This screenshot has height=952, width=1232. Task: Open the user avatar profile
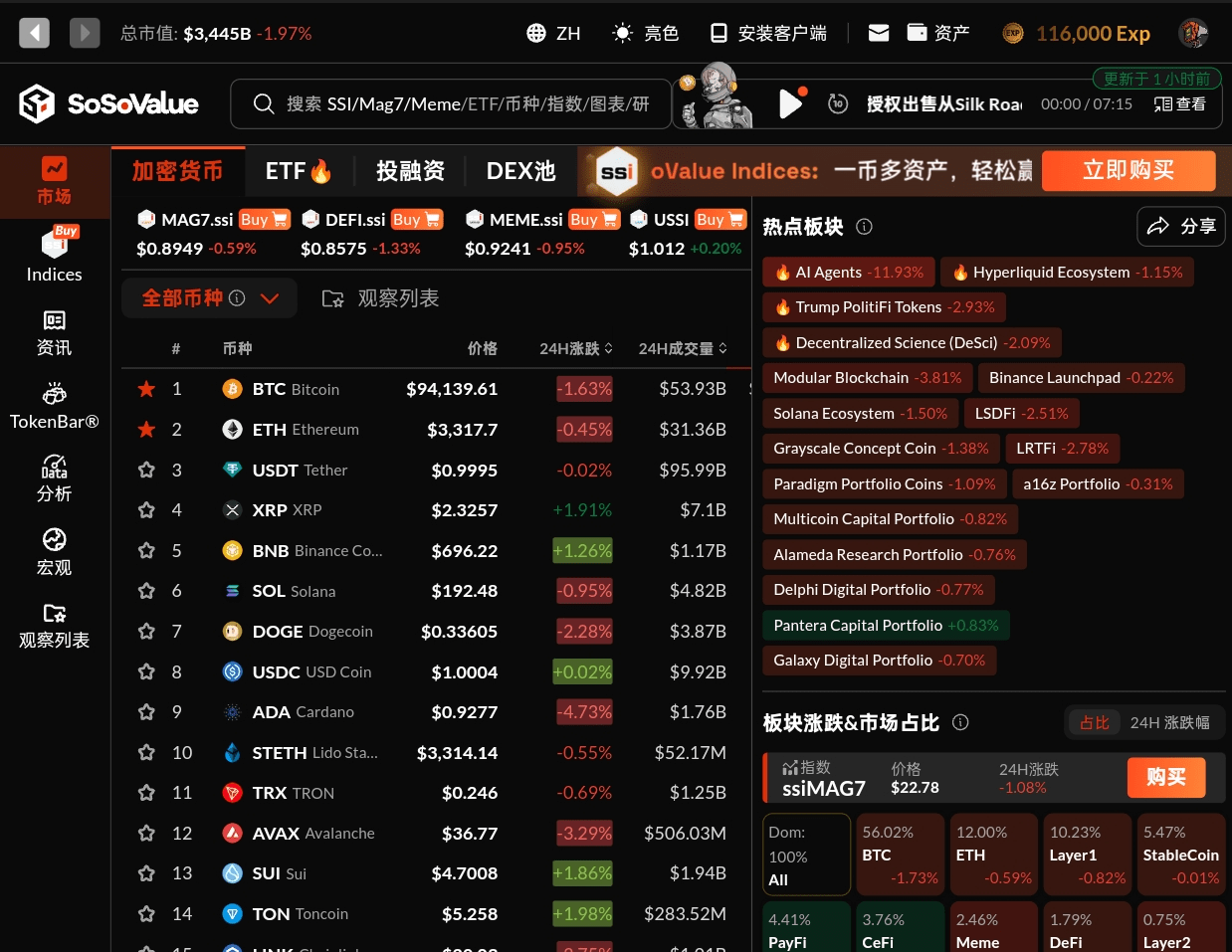(1193, 33)
